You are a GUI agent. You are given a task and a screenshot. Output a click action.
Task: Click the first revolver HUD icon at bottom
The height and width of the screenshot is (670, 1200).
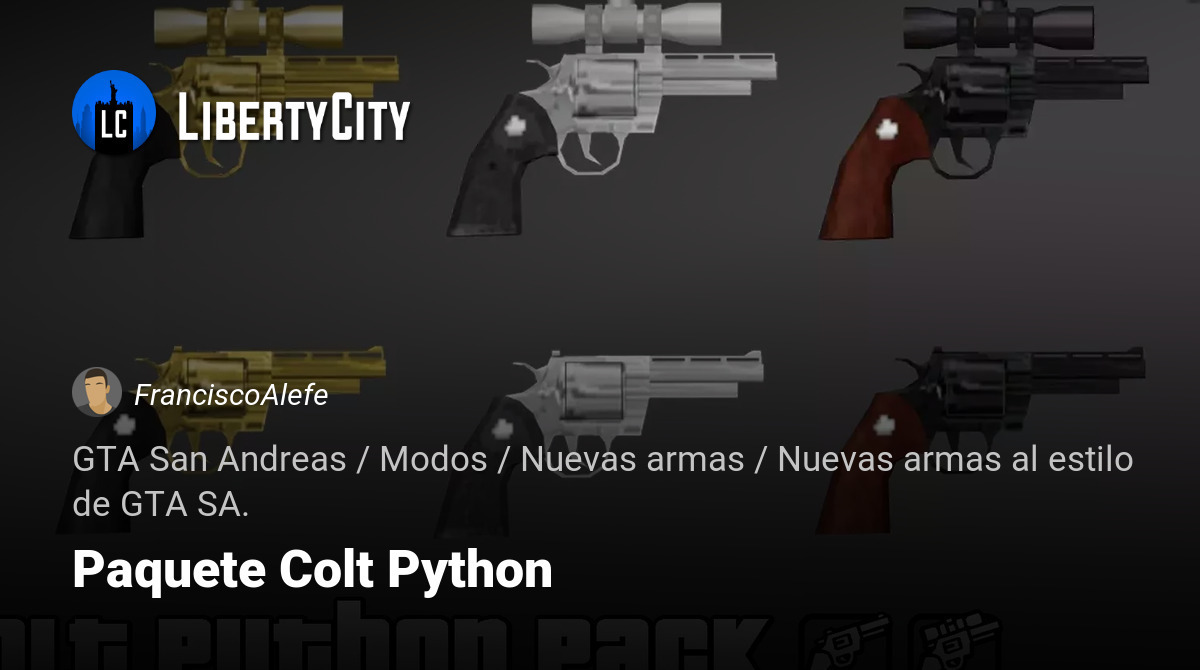tap(848, 640)
